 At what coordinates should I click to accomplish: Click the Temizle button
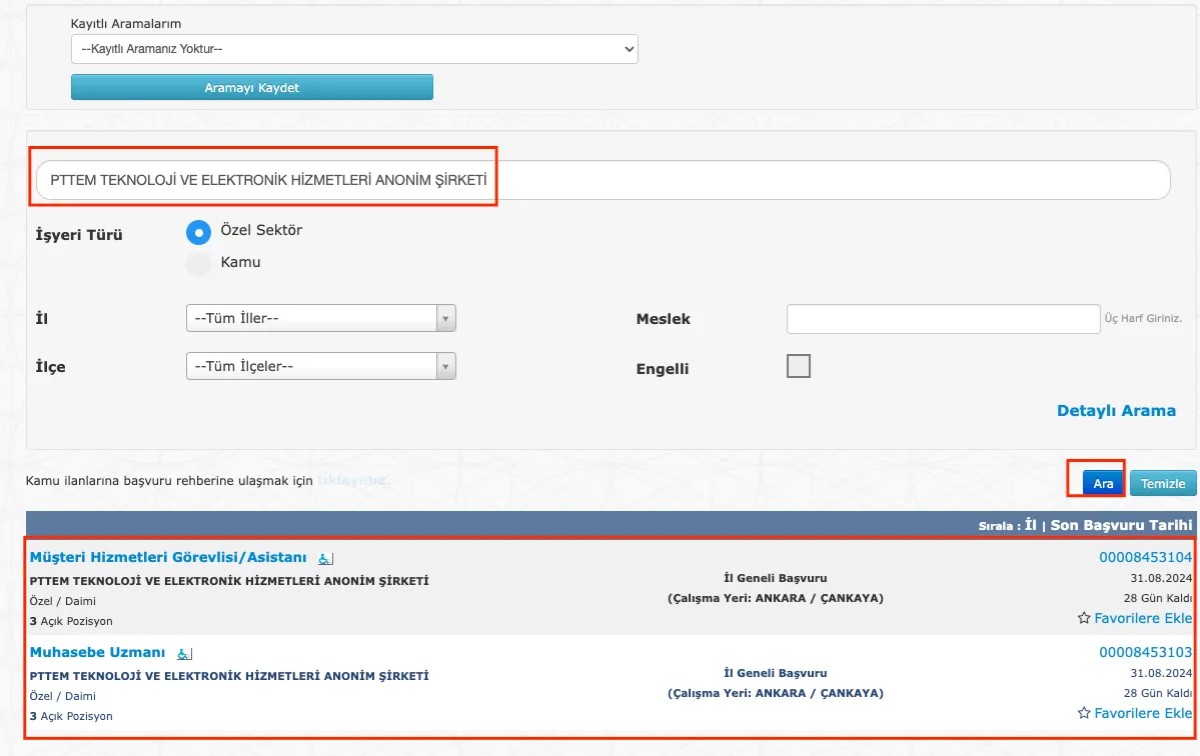click(1163, 483)
